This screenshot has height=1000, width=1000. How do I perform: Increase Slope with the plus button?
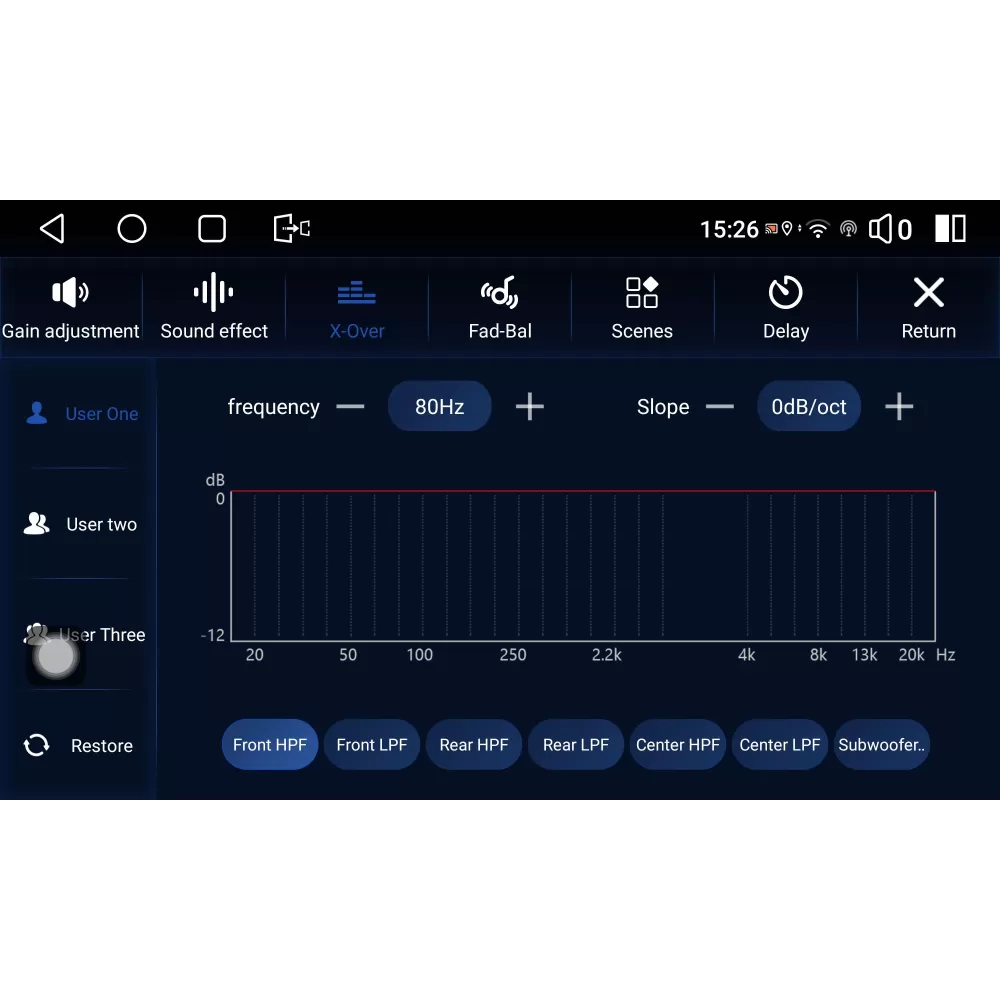click(899, 406)
